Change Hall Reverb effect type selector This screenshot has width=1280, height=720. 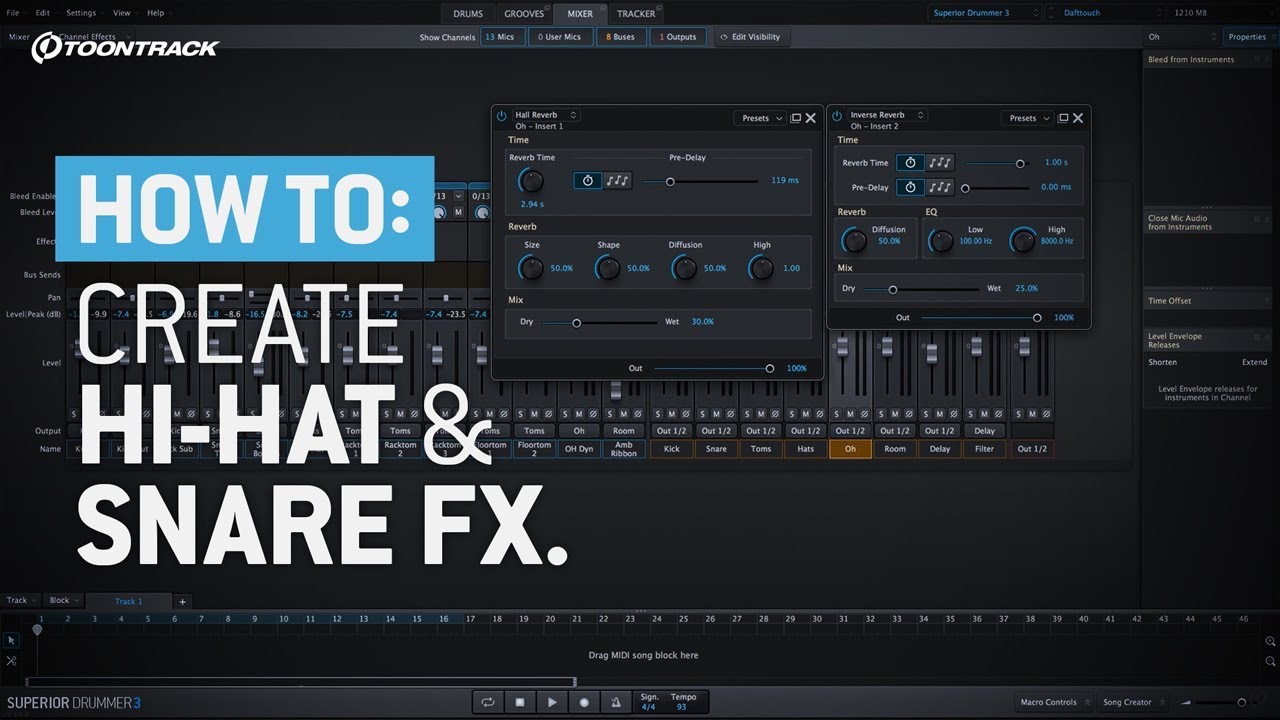tap(546, 115)
